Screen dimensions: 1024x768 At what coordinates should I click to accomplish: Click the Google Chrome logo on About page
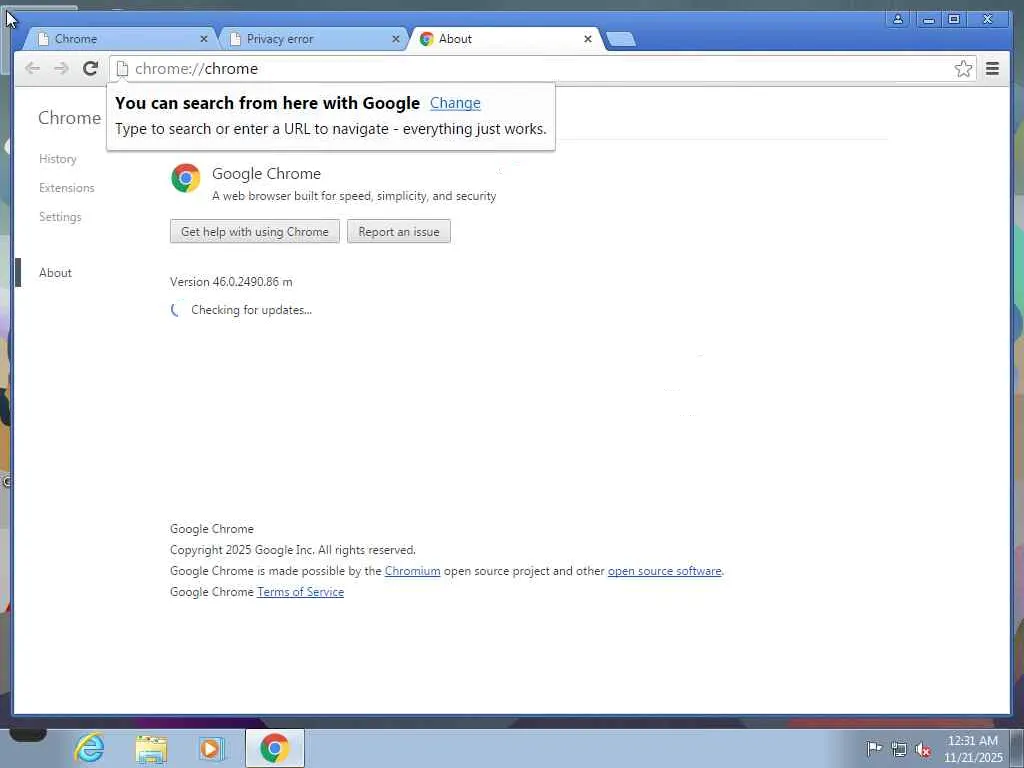[185, 178]
